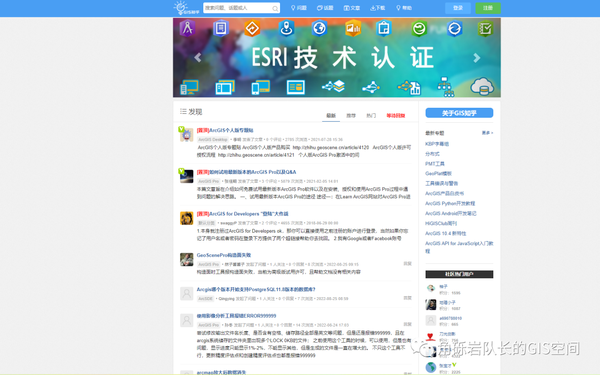This screenshot has height=375, width=600.
Task: Open the 文章 navigation item
Action: pos(352,8)
